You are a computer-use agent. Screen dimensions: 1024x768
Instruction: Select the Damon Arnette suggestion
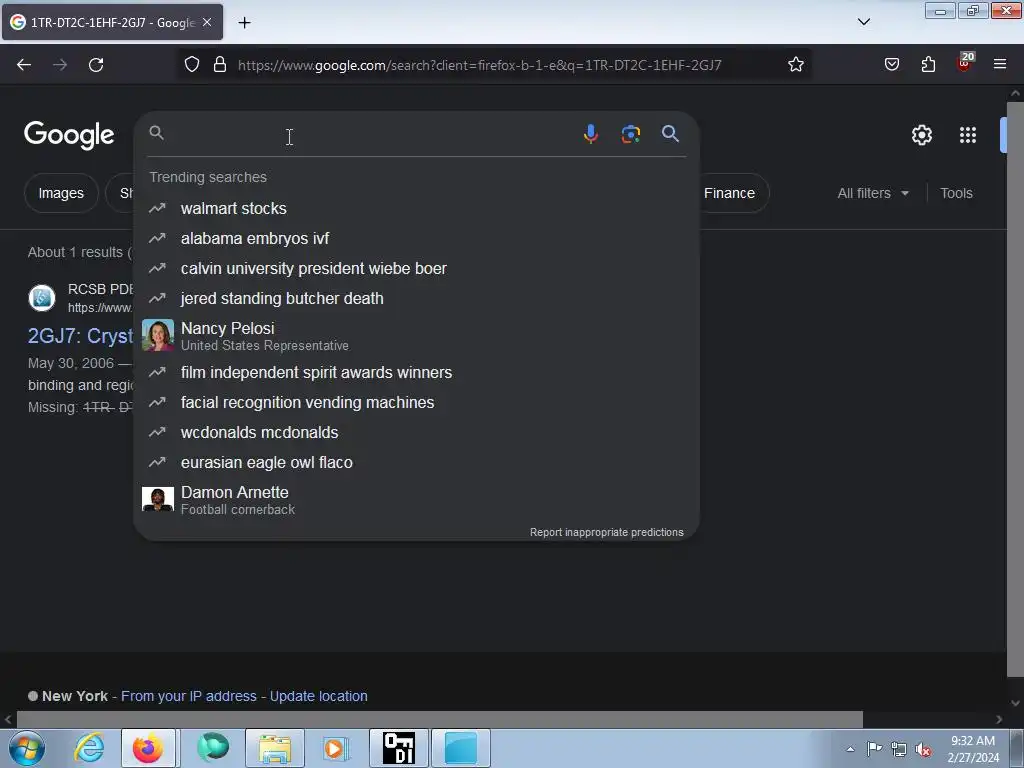416,500
